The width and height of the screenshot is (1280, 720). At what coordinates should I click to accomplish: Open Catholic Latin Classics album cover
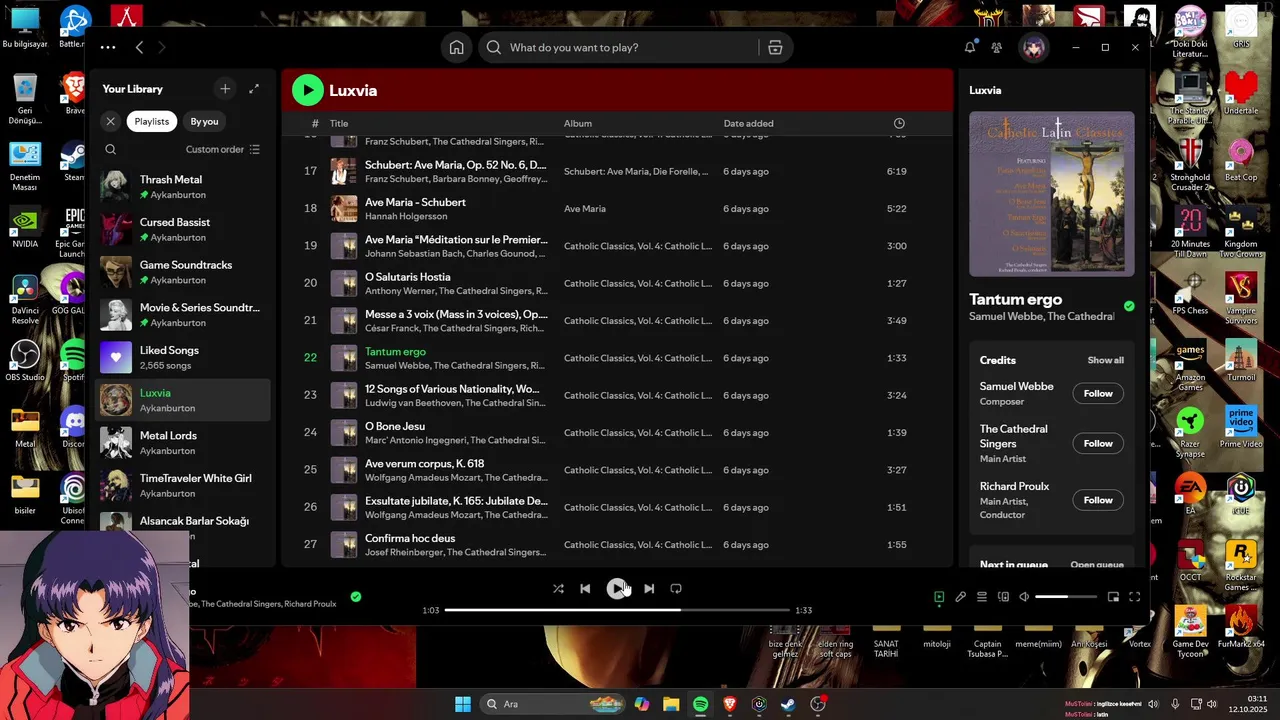coord(1051,193)
